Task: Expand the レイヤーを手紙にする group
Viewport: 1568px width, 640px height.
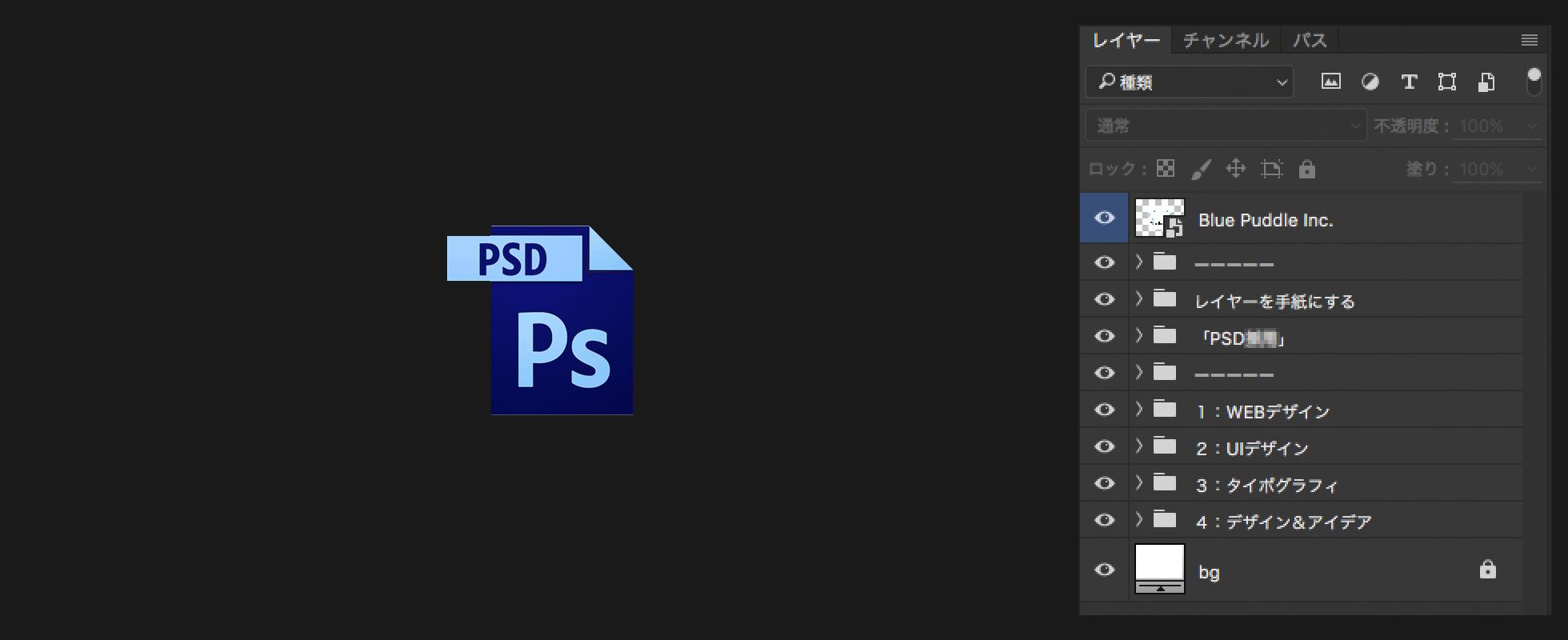Action: click(1139, 299)
